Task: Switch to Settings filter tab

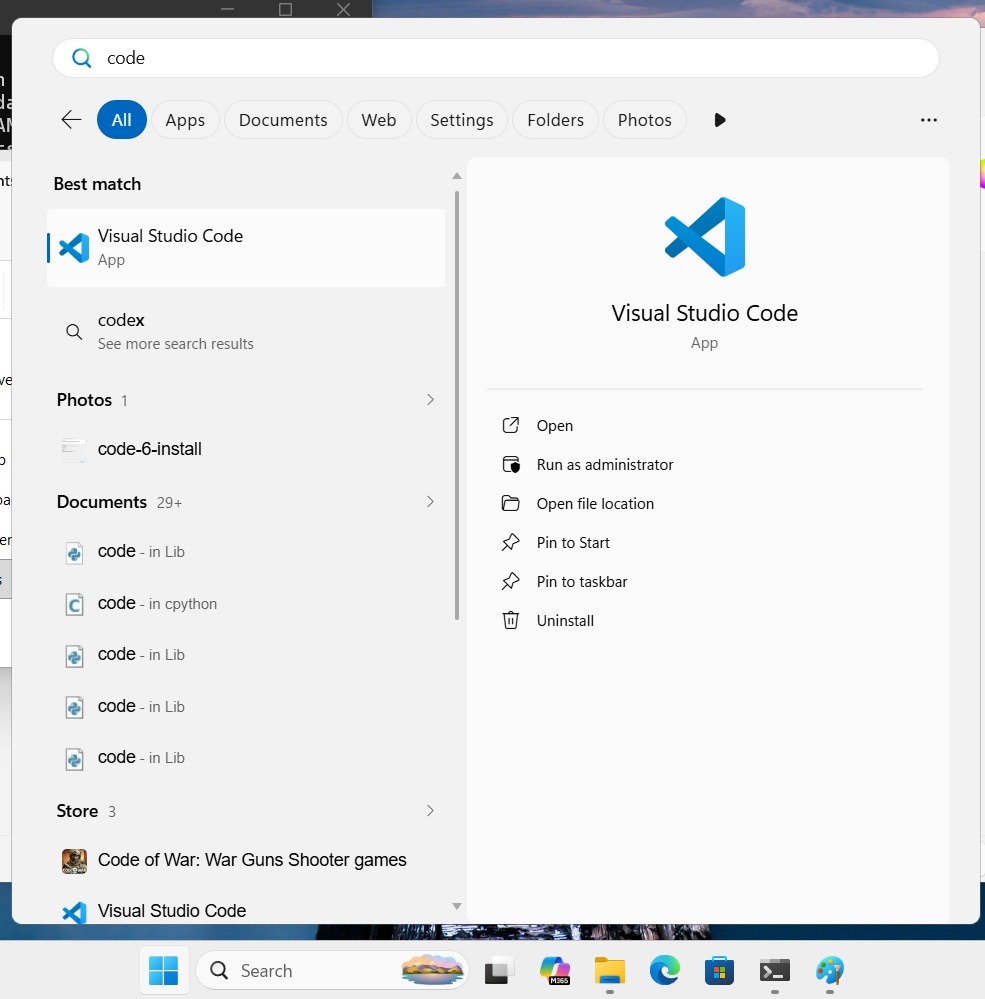Action: coord(462,120)
